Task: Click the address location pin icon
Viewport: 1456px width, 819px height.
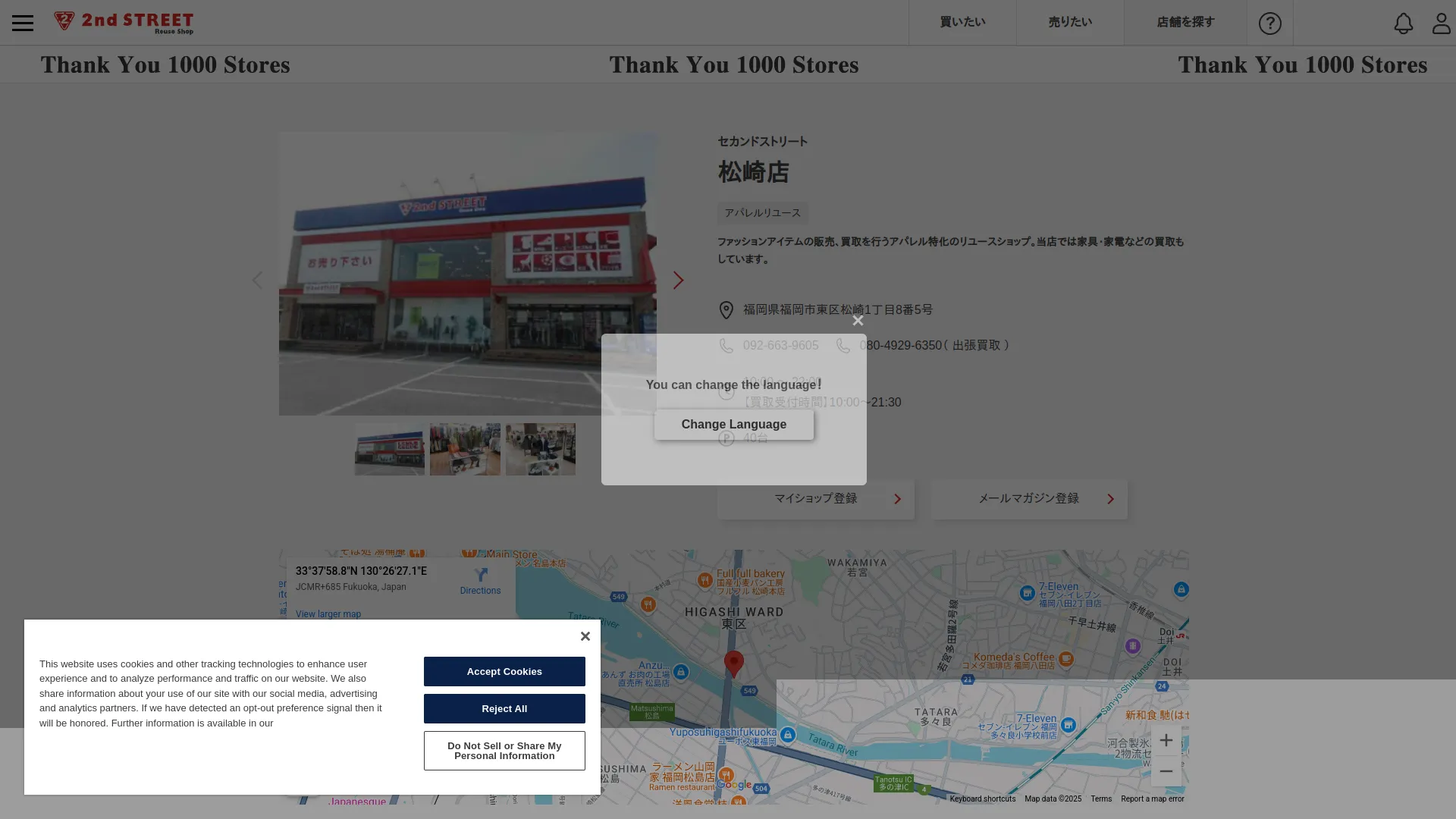Action: coord(726,310)
